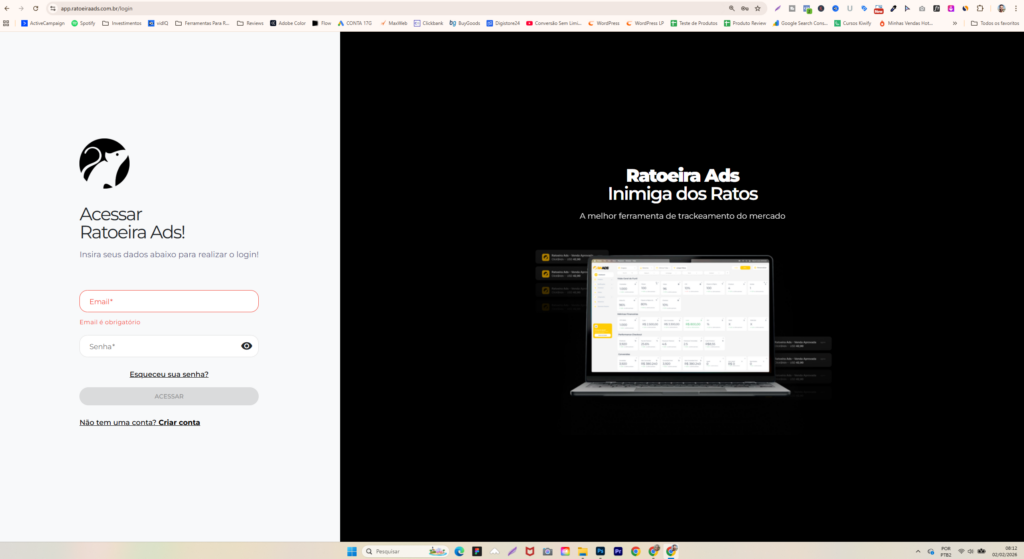
Task: Open Premiere Pro from the taskbar
Action: click(x=618, y=551)
